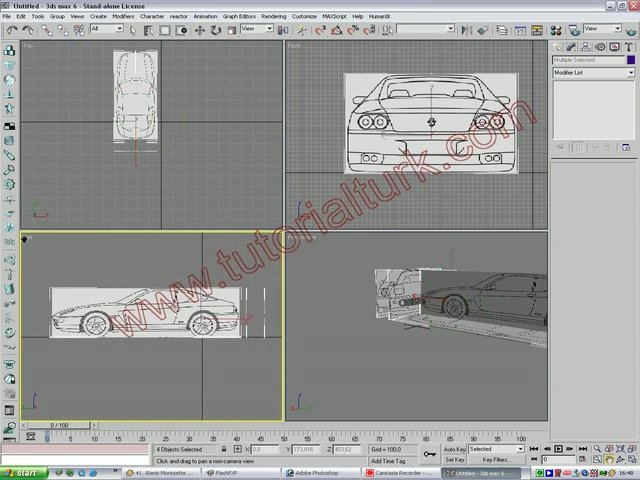Switch to the Display command panel tab

click(614, 47)
